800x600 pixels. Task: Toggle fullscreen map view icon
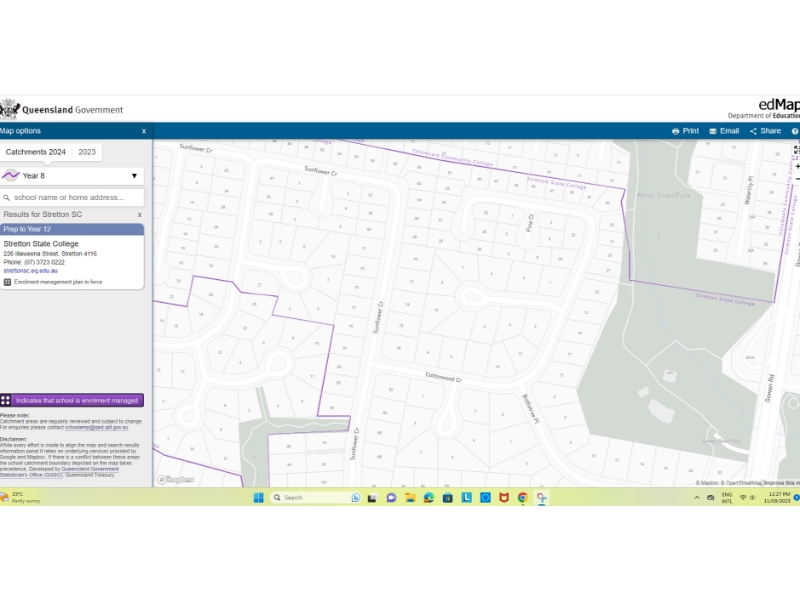click(x=797, y=150)
